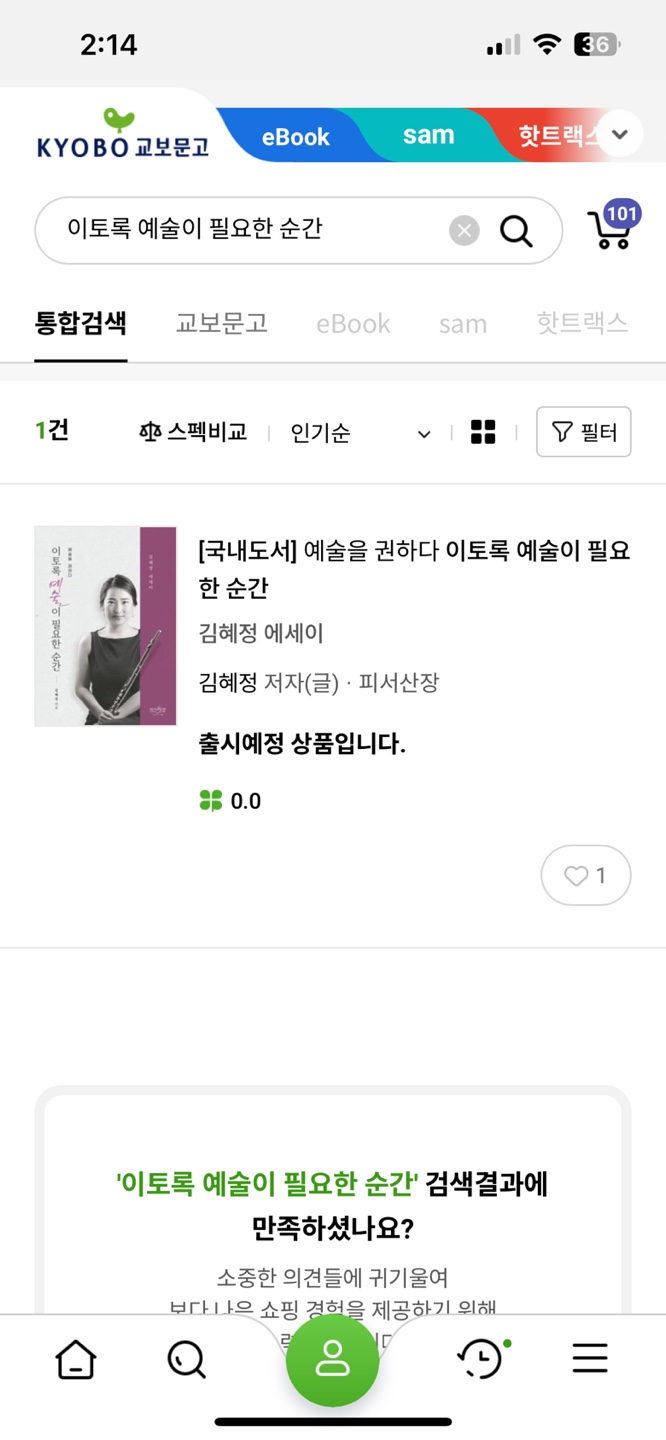Expand the top service tabs chevron
Viewport: 666px width, 1440px height.
[x=620, y=134]
